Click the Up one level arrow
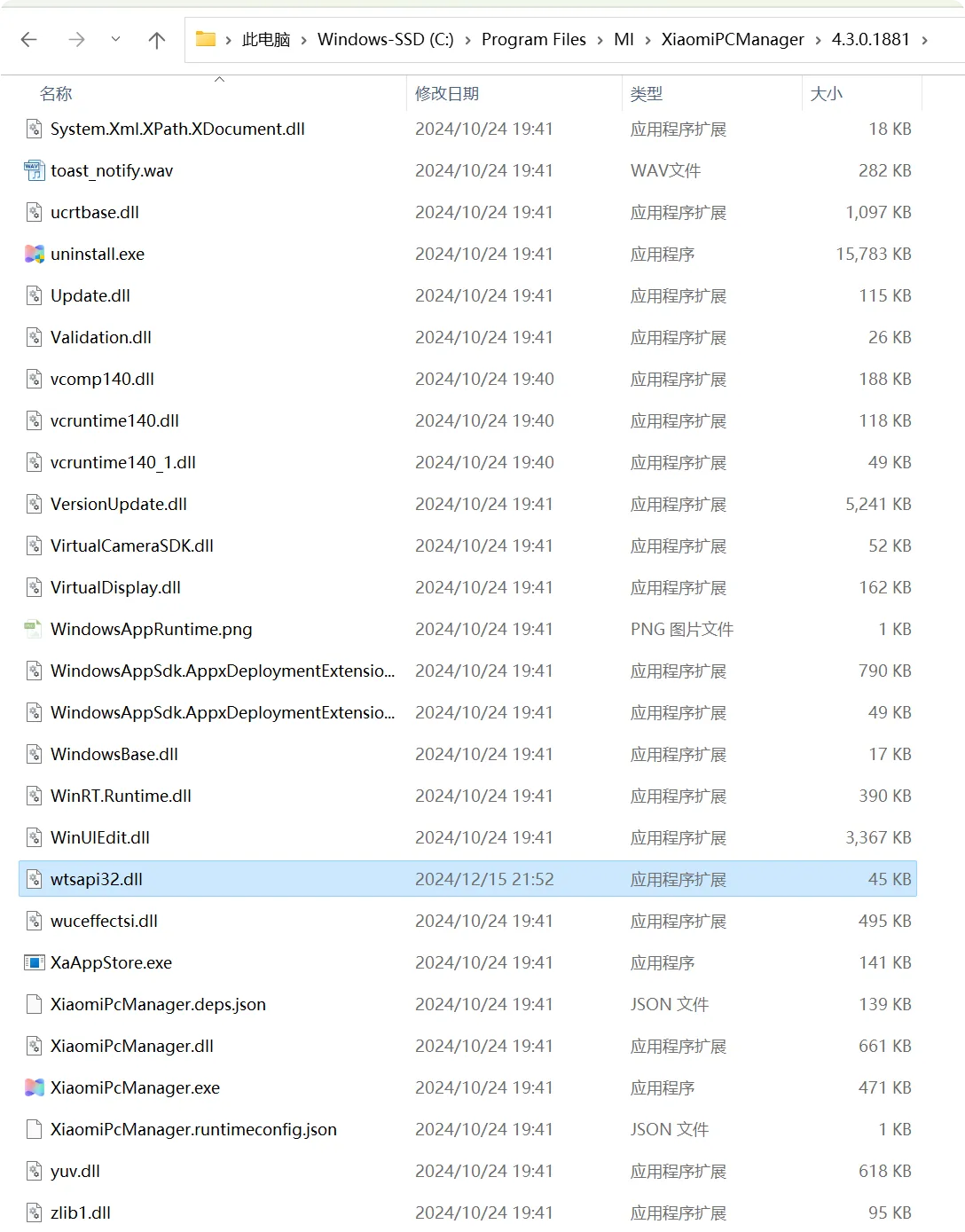 (157, 40)
